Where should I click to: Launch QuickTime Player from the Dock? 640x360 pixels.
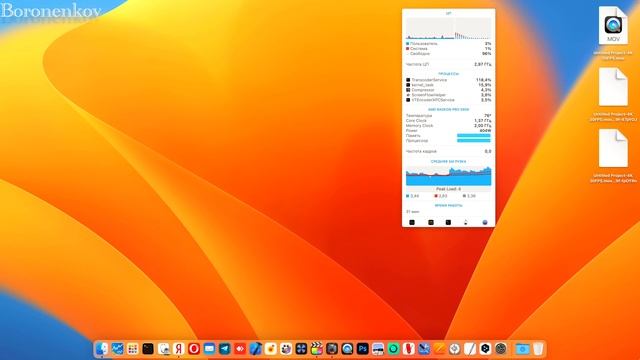tap(347, 349)
